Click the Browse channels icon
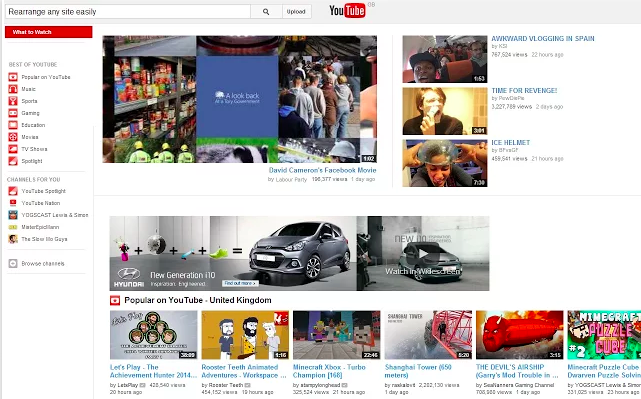This screenshot has height=399, width=641. point(13,263)
